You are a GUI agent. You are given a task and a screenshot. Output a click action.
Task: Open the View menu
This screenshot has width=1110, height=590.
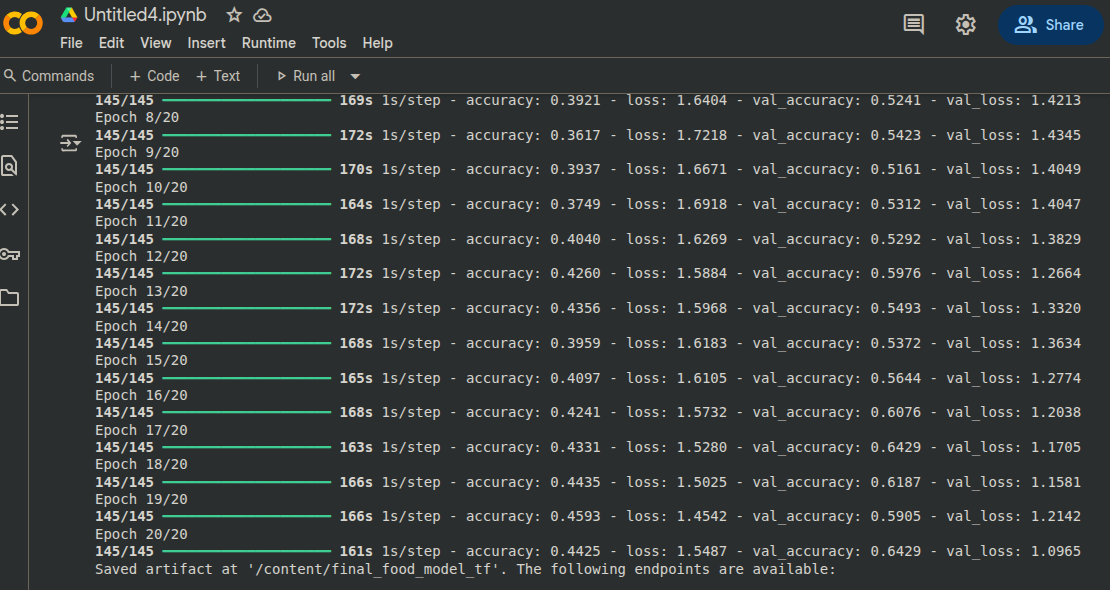pyautogui.click(x=156, y=43)
